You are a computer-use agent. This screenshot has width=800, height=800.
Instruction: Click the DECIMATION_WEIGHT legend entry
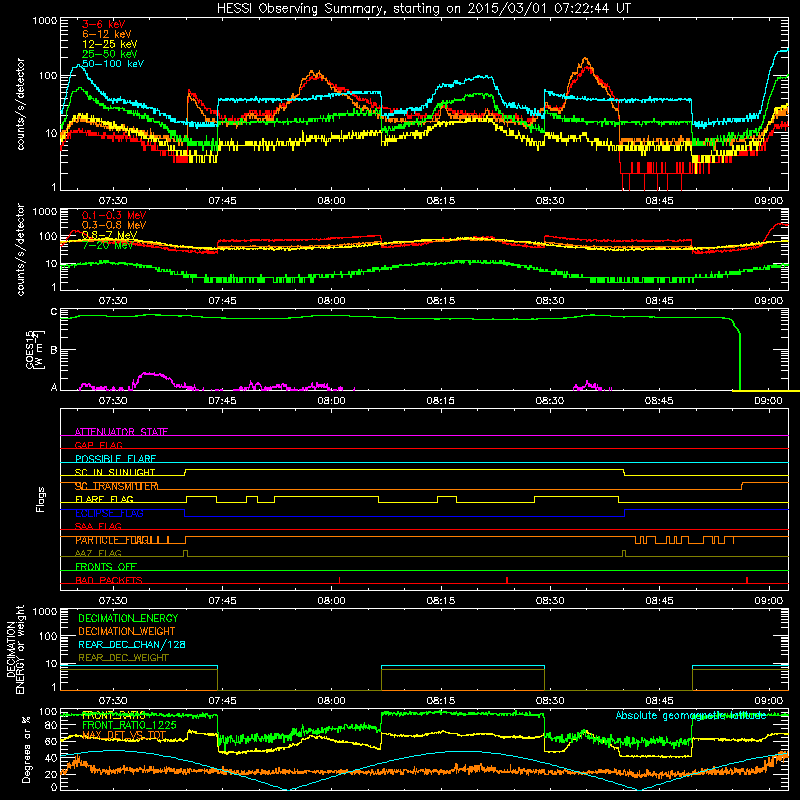(127, 631)
